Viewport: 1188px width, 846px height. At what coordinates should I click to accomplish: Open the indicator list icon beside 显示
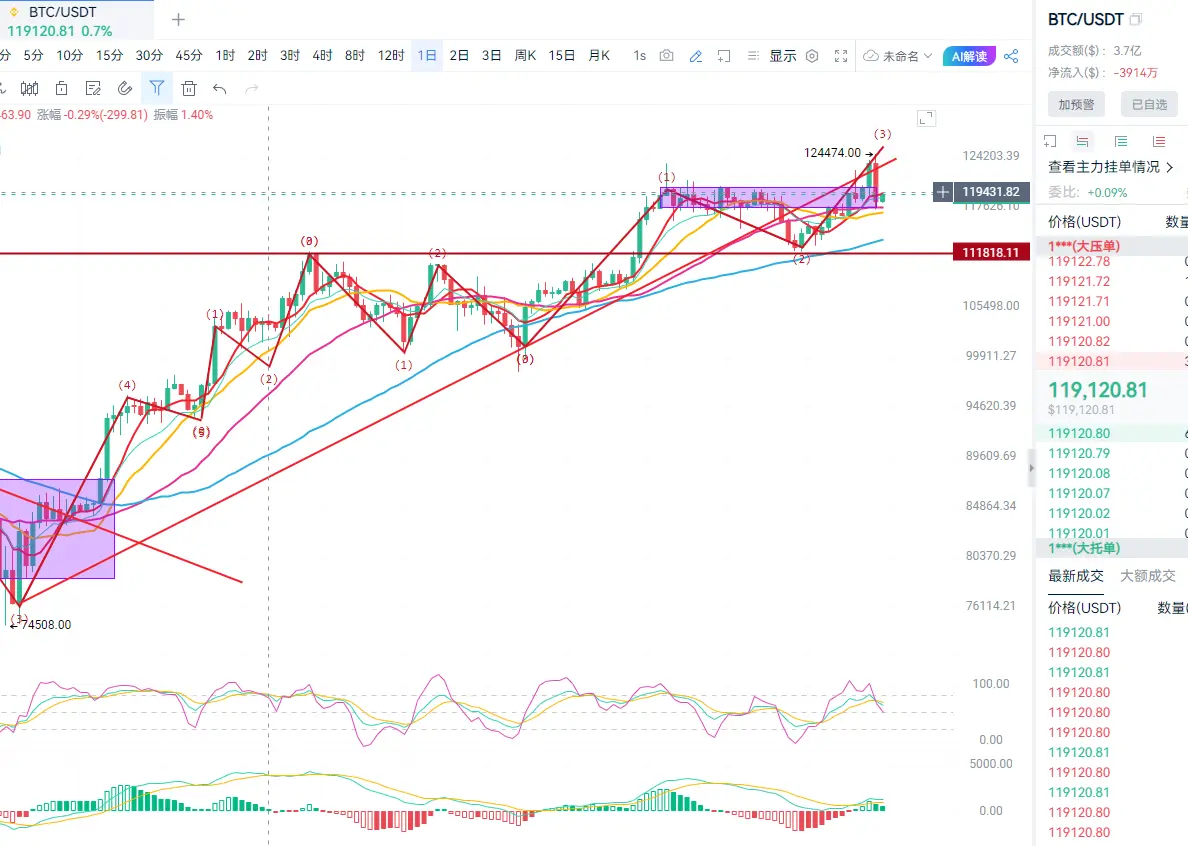[x=753, y=56]
